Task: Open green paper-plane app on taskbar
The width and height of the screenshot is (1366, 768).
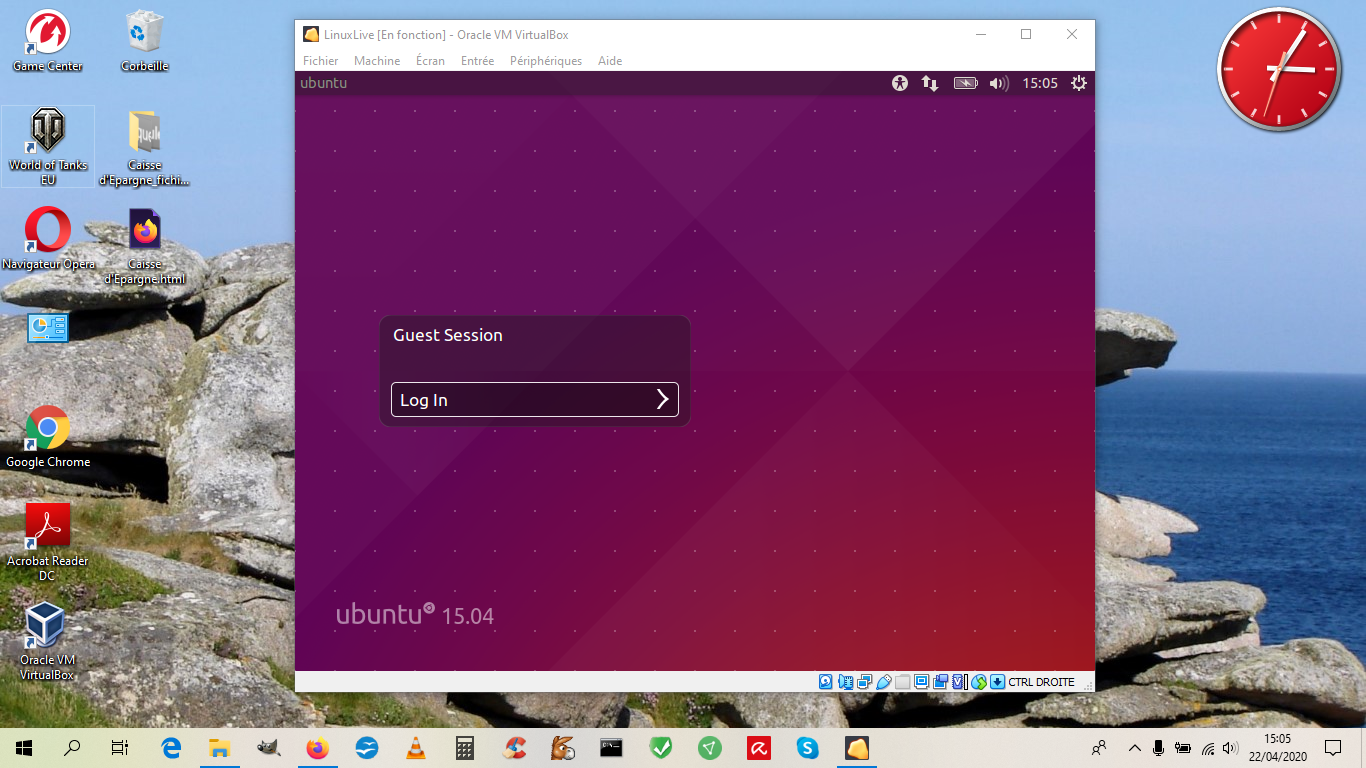Action: pyautogui.click(x=709, y=747)
